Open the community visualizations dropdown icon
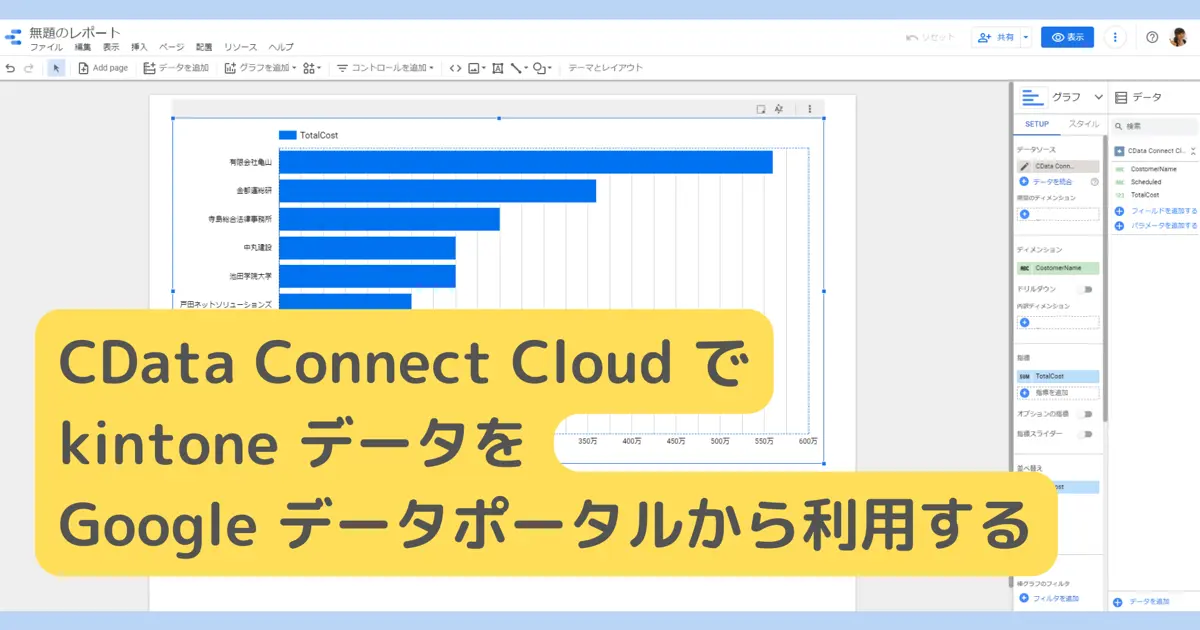The image size is (1200, 630). click(x=313, y=68)
